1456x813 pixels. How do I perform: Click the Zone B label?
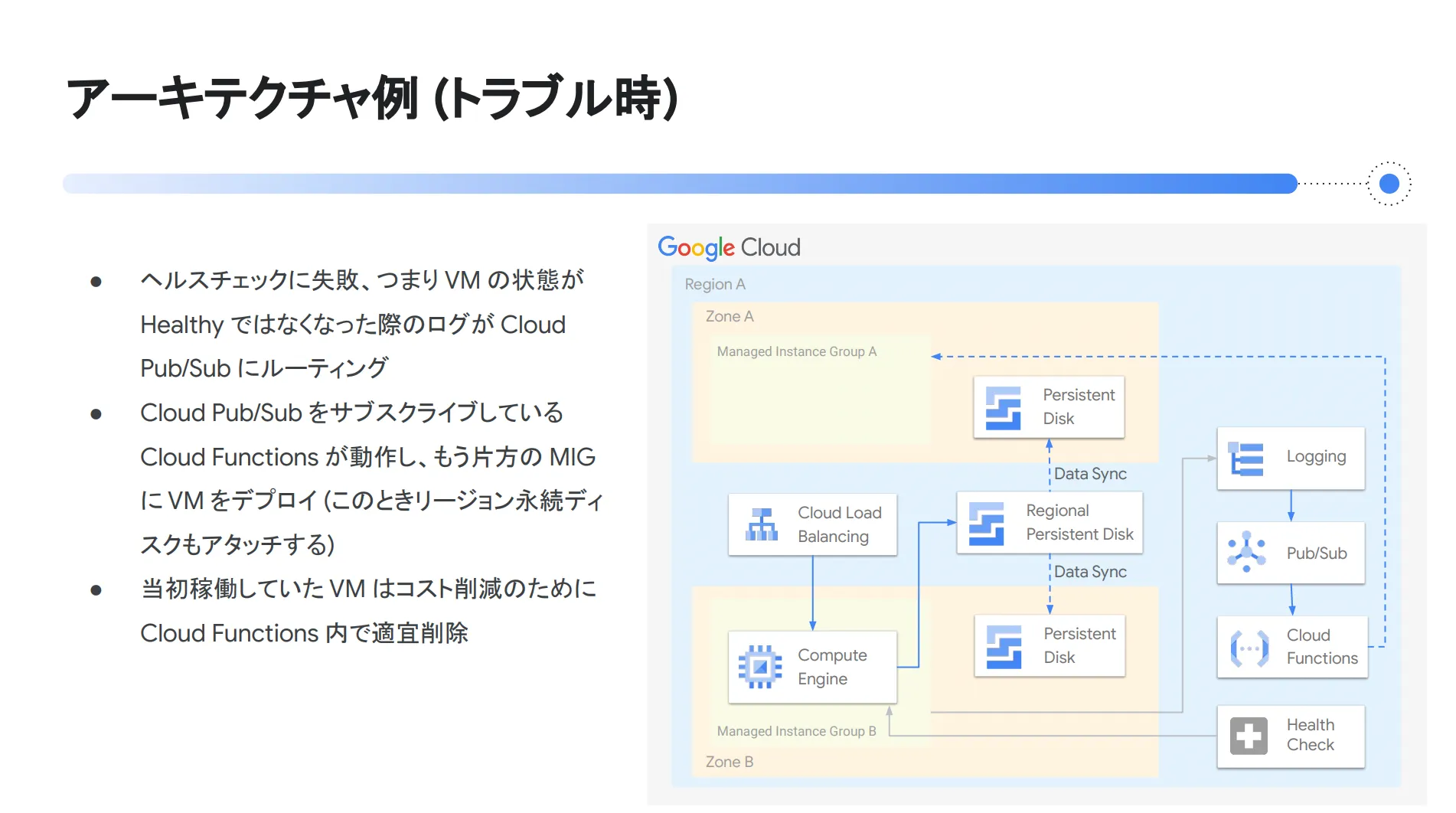tap(730, 762)
